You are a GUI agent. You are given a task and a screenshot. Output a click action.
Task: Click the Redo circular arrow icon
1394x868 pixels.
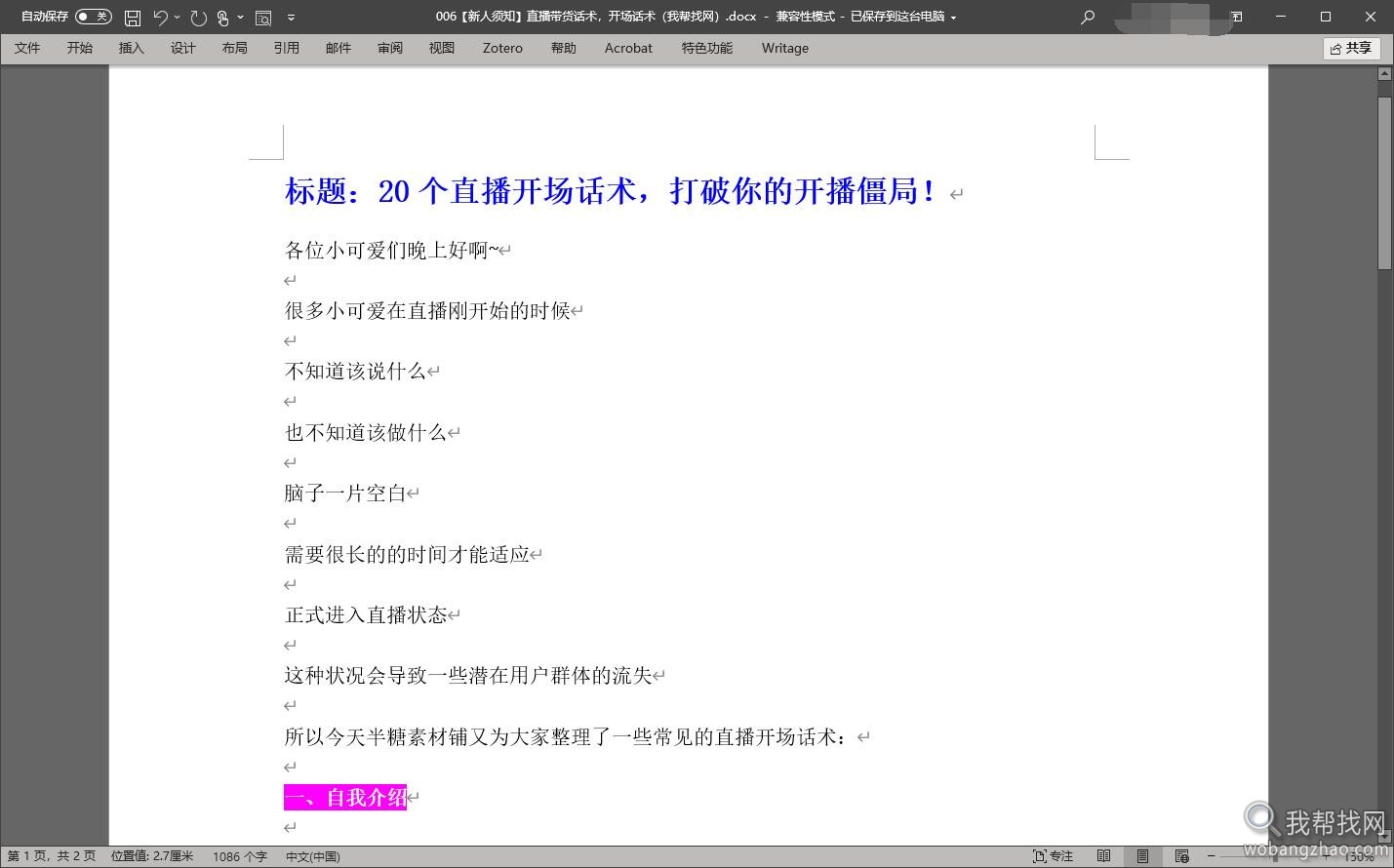point(198,17)
